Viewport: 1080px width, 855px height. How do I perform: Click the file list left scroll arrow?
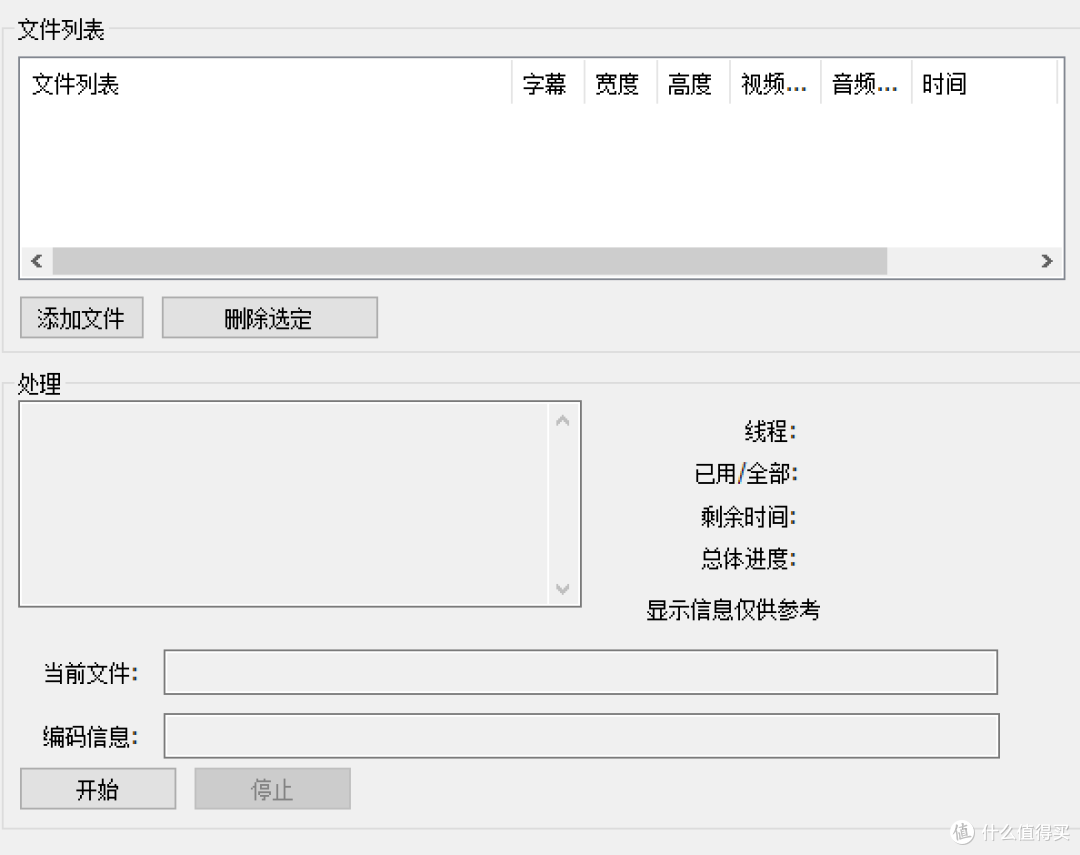coord(37,261)
